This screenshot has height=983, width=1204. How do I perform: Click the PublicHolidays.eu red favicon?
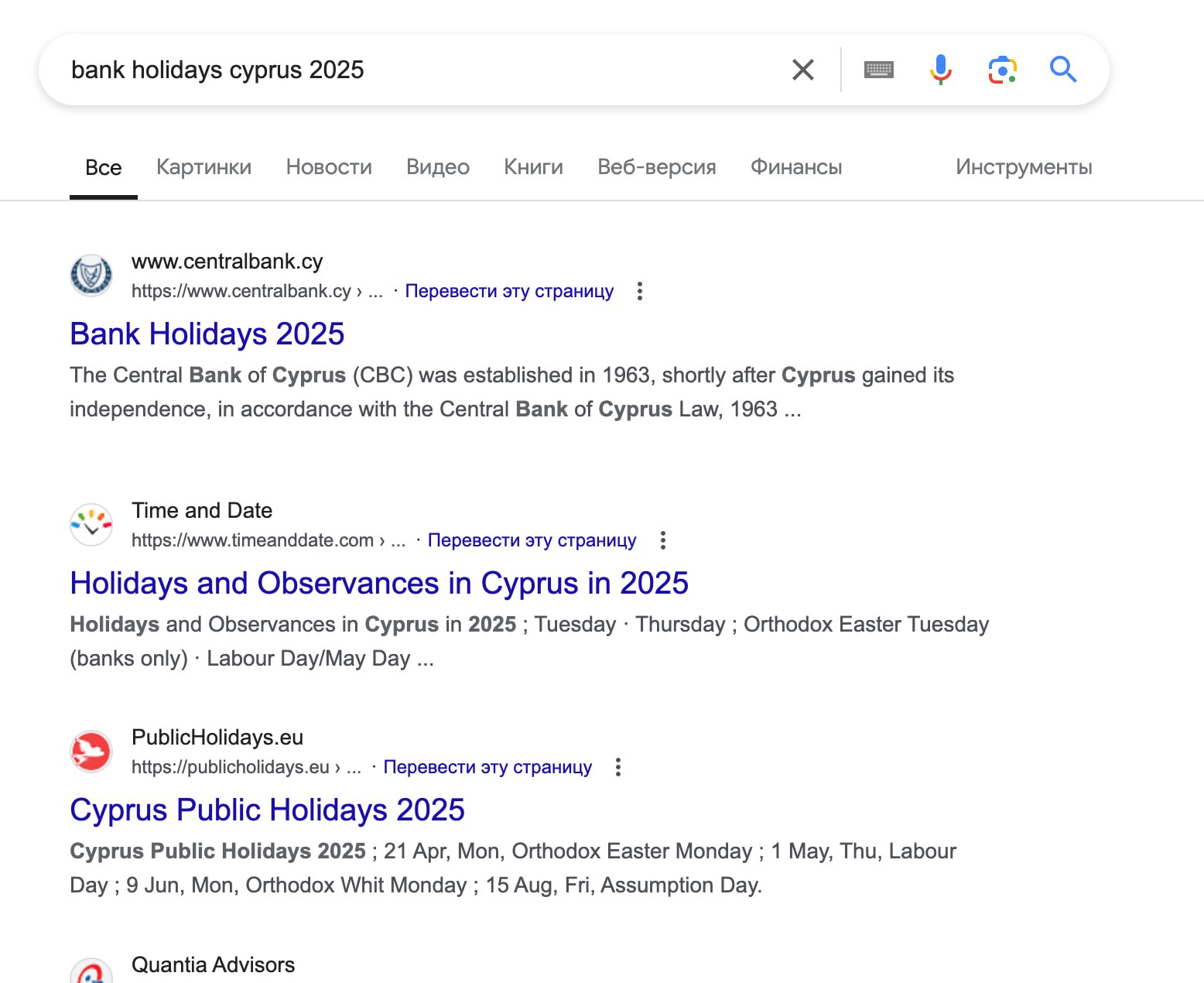[91, 752]
